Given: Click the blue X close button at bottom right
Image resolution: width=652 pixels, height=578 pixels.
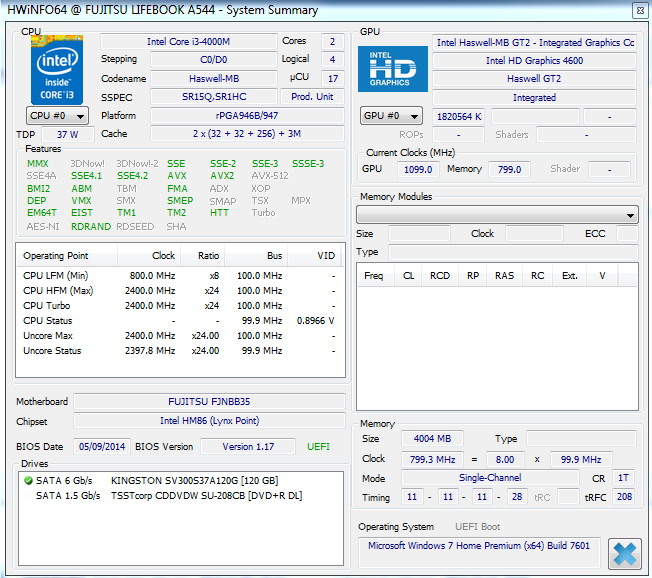Looking at the screenshot, I should point(624,554).
